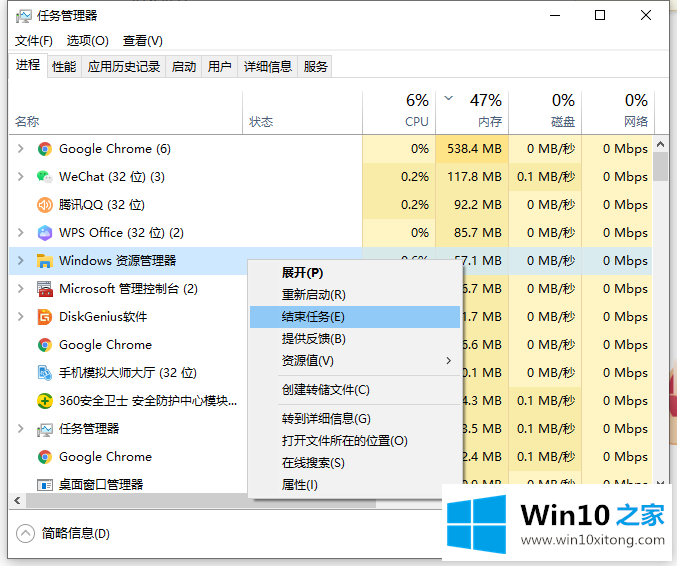Choose 创建转储文件(C) in context menu

click(355, 390)
